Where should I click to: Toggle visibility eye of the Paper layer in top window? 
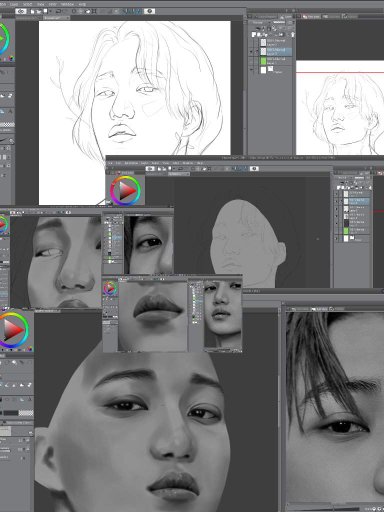(x=251, y=70)
